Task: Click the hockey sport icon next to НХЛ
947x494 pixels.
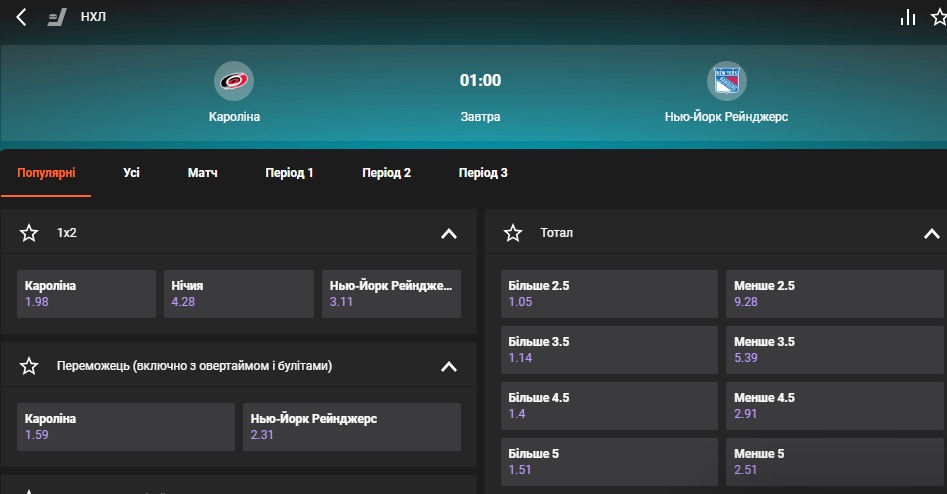Action: pyautogui.click(x=57, y=17)
